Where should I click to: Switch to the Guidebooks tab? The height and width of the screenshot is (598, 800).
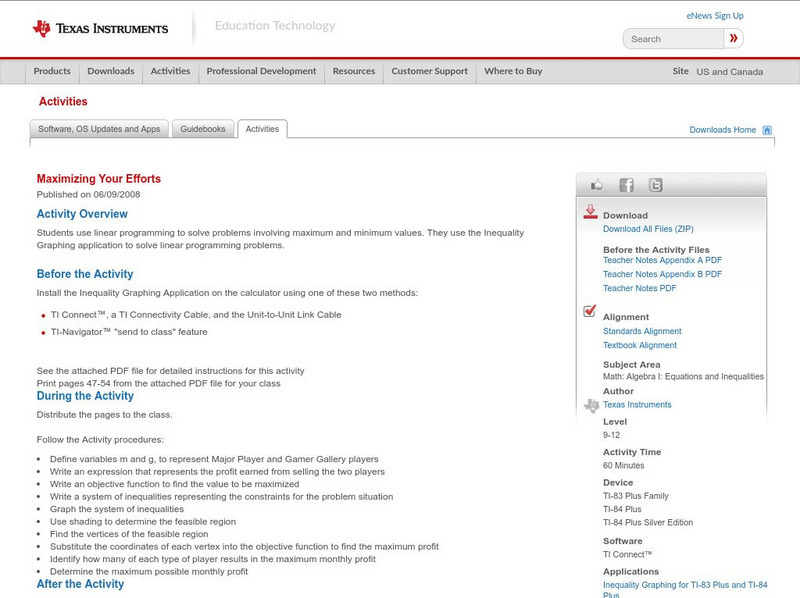(x=203, y=129)
